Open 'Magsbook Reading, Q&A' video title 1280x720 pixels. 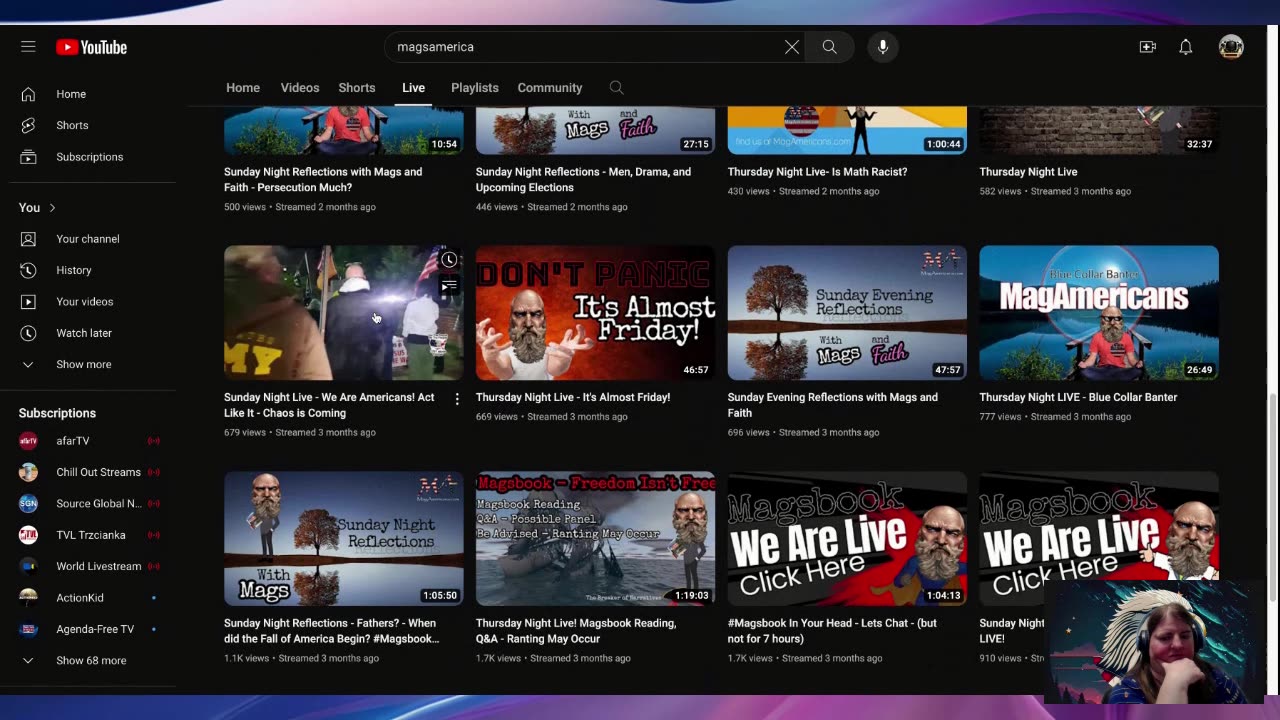tap(576, 631)
